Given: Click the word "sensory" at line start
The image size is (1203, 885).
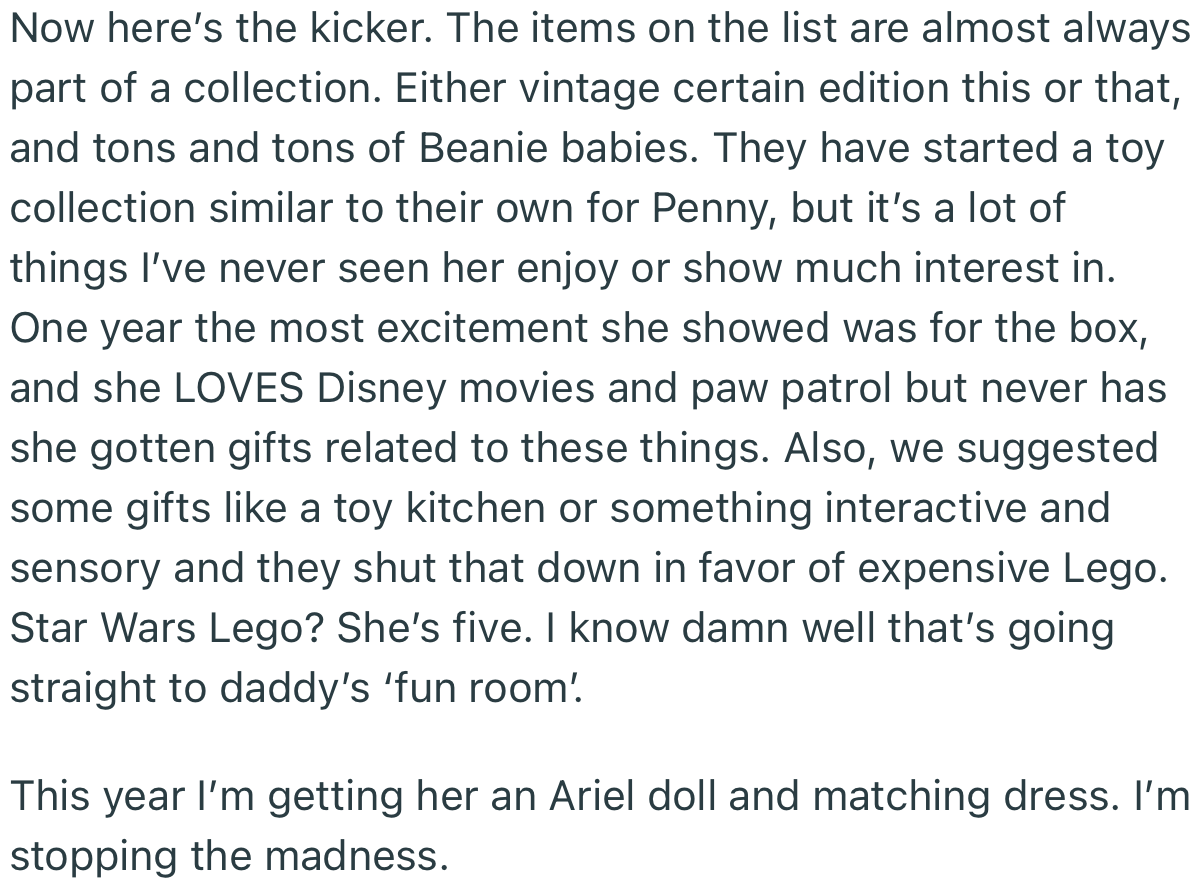Looking at the screenshot, I should 84,569.
